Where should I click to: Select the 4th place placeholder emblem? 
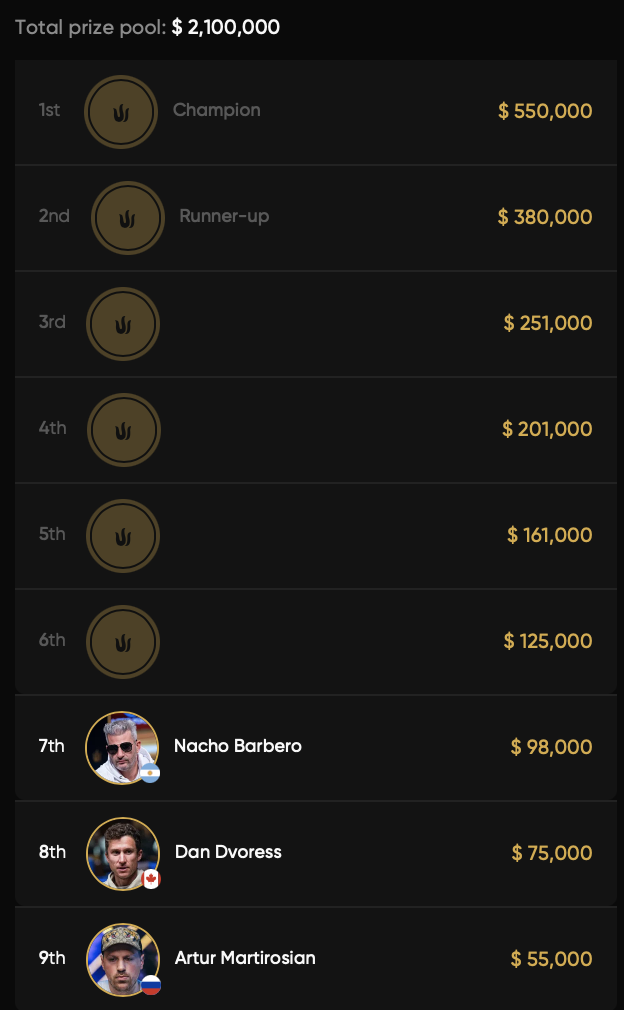click(x=124, y=430)
